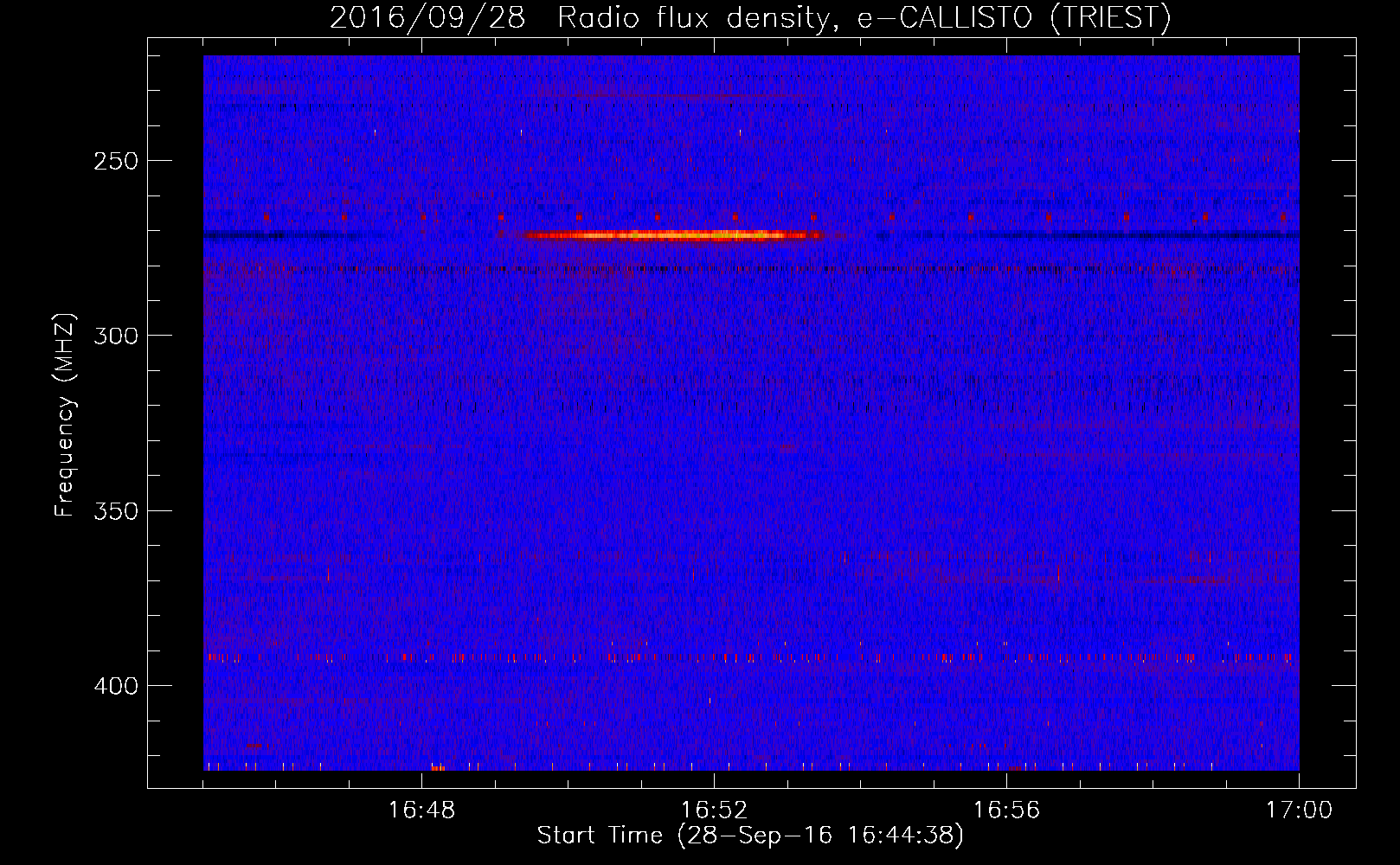Click the 16:52 time tick label

(714, 811)
